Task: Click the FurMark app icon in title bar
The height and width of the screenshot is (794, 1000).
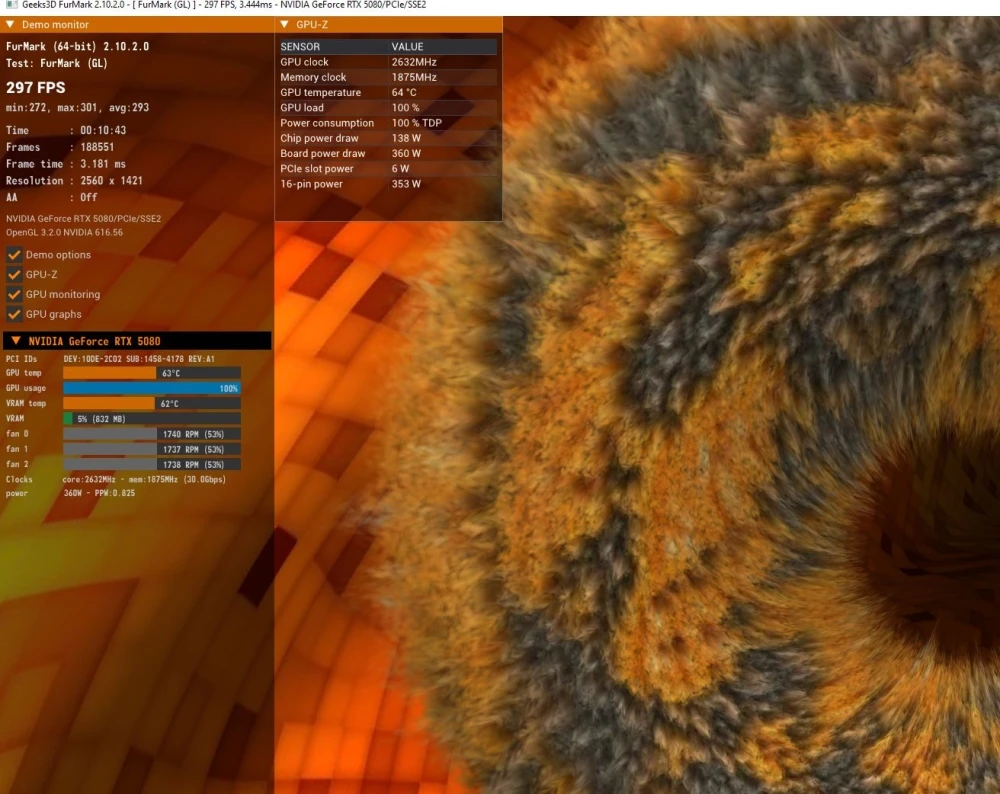Action: tap(11, 5)
